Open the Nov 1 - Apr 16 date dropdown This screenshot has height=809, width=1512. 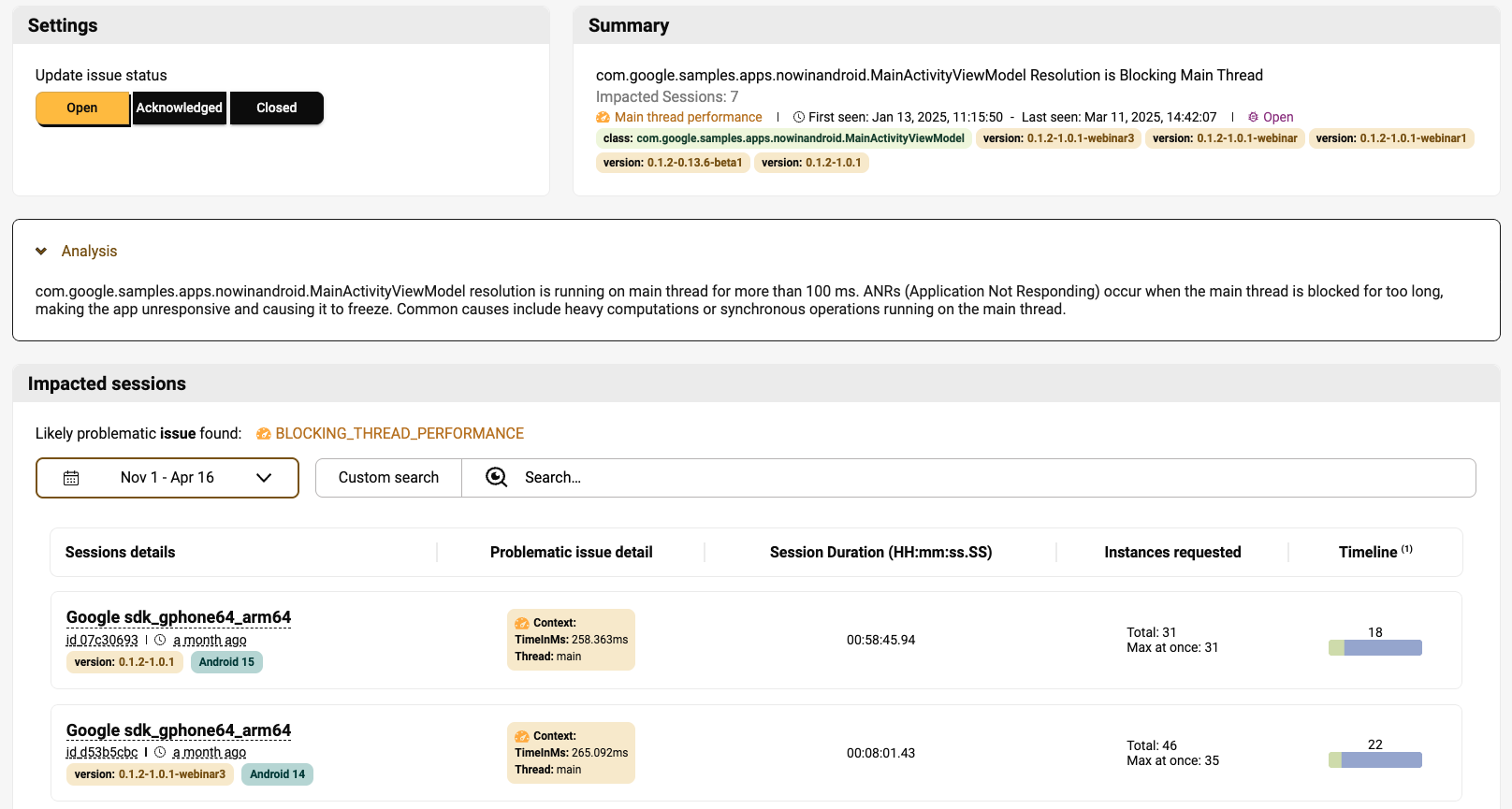(x=167, y=478)
